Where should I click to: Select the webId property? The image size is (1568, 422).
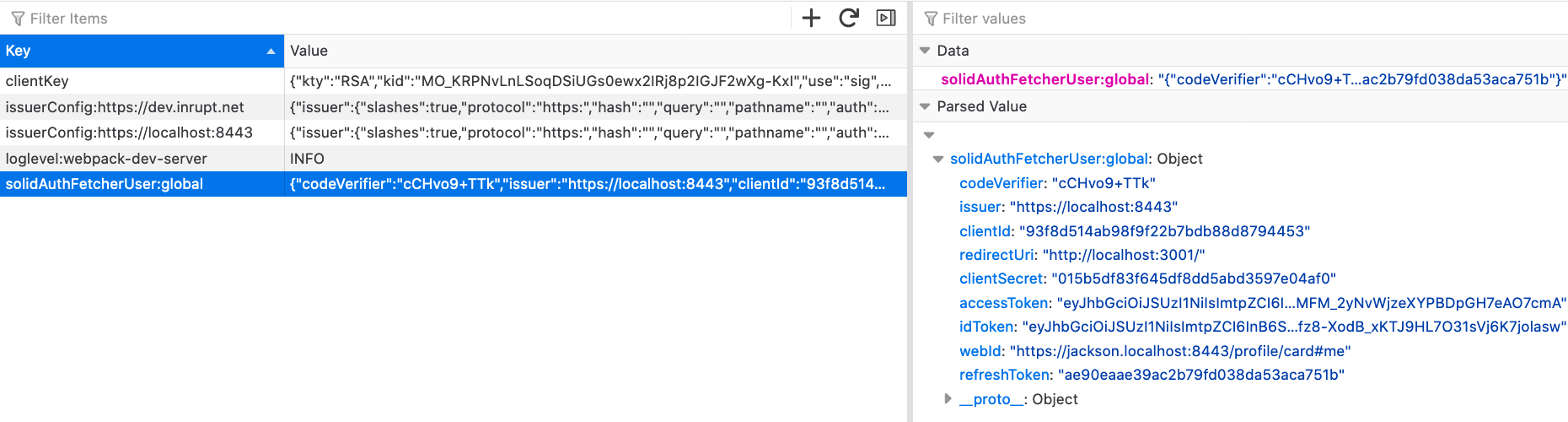(981, 351)
